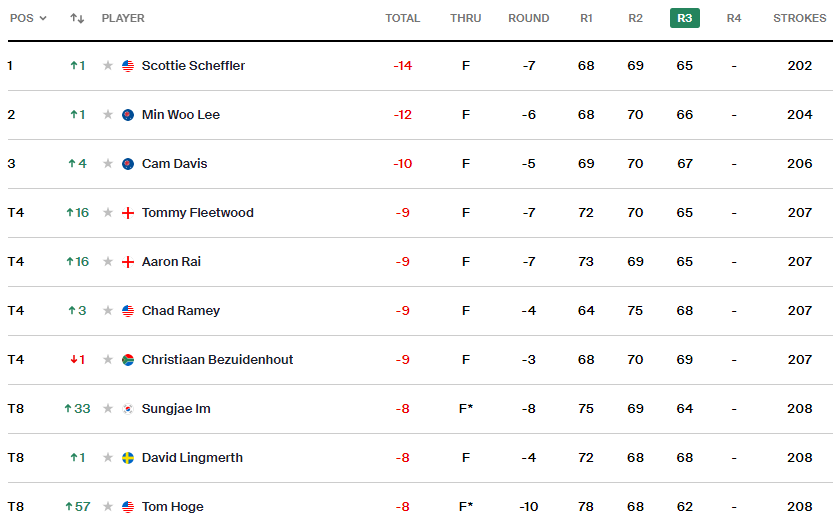Sort by the STROKES column header
The width and height of the screenshot is (833, 530).
pyautogui.click(x=799, y=18)
